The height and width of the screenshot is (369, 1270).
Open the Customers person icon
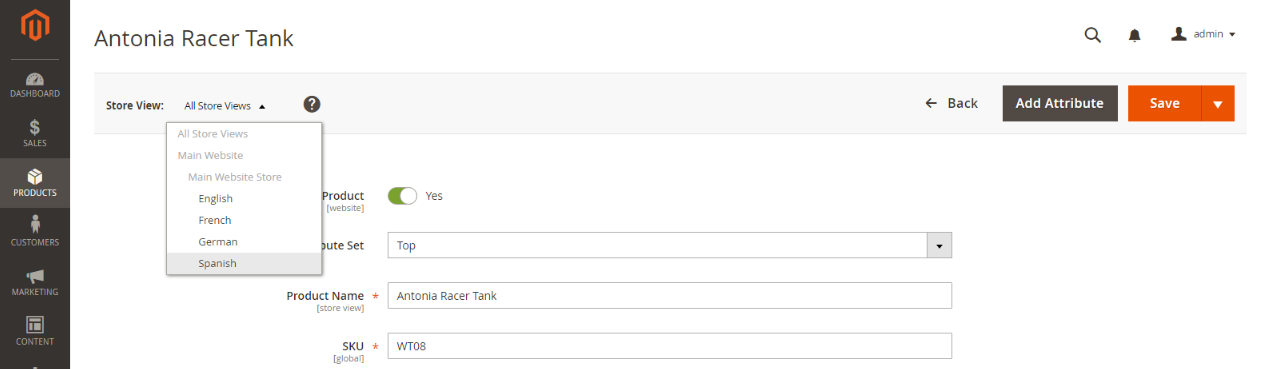tap(35, 225)
